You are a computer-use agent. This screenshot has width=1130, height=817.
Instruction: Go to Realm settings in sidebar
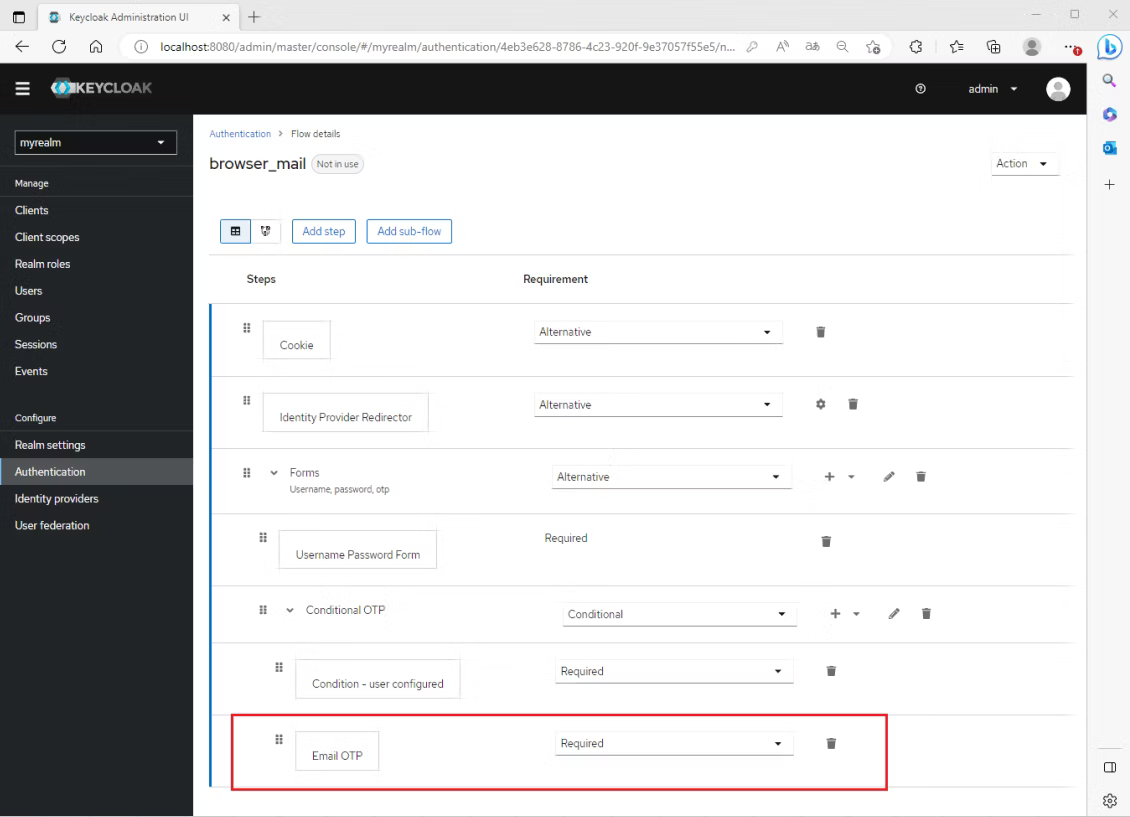(x=50, y=445)
